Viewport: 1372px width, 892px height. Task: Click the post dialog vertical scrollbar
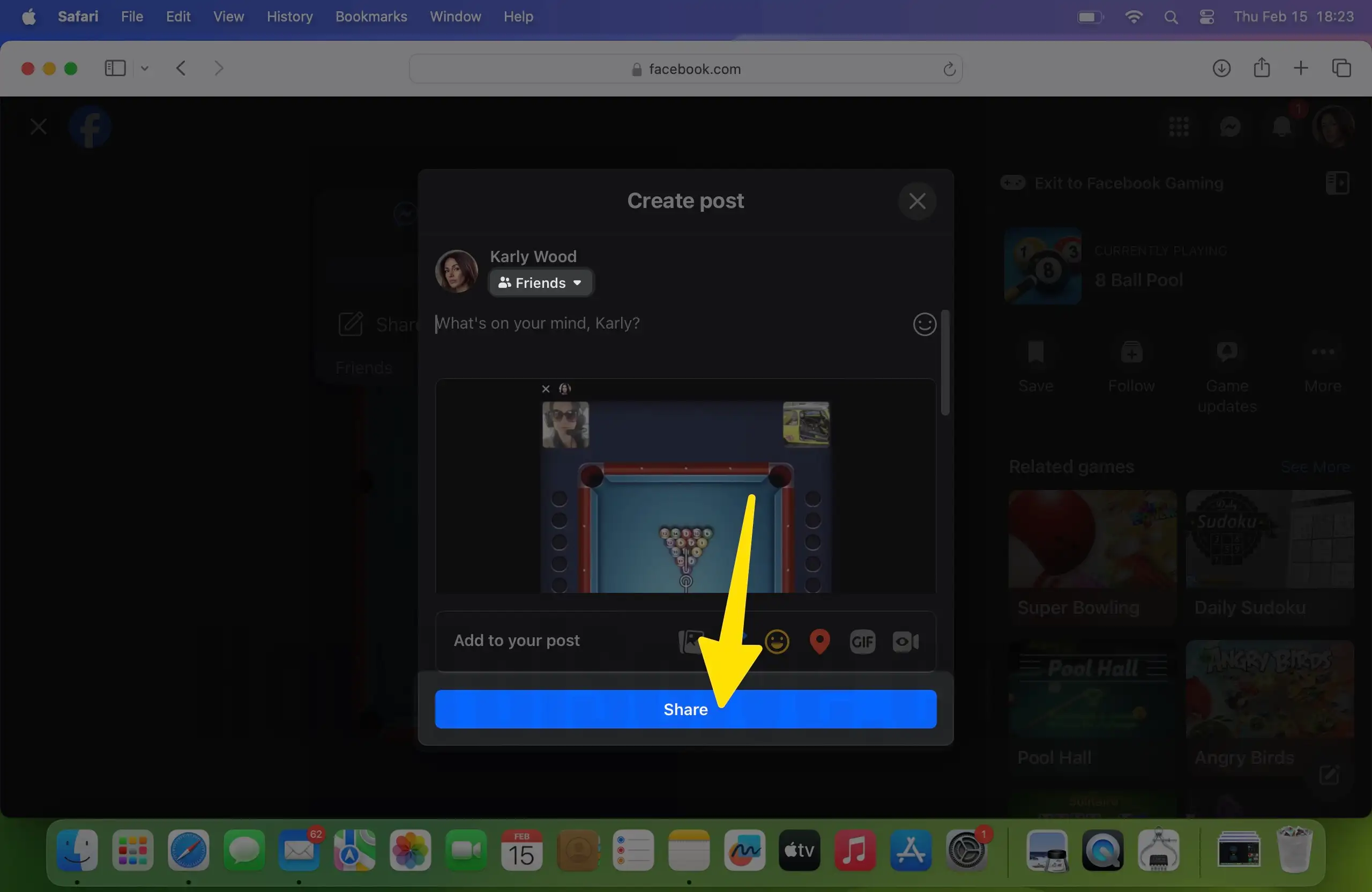945,362
